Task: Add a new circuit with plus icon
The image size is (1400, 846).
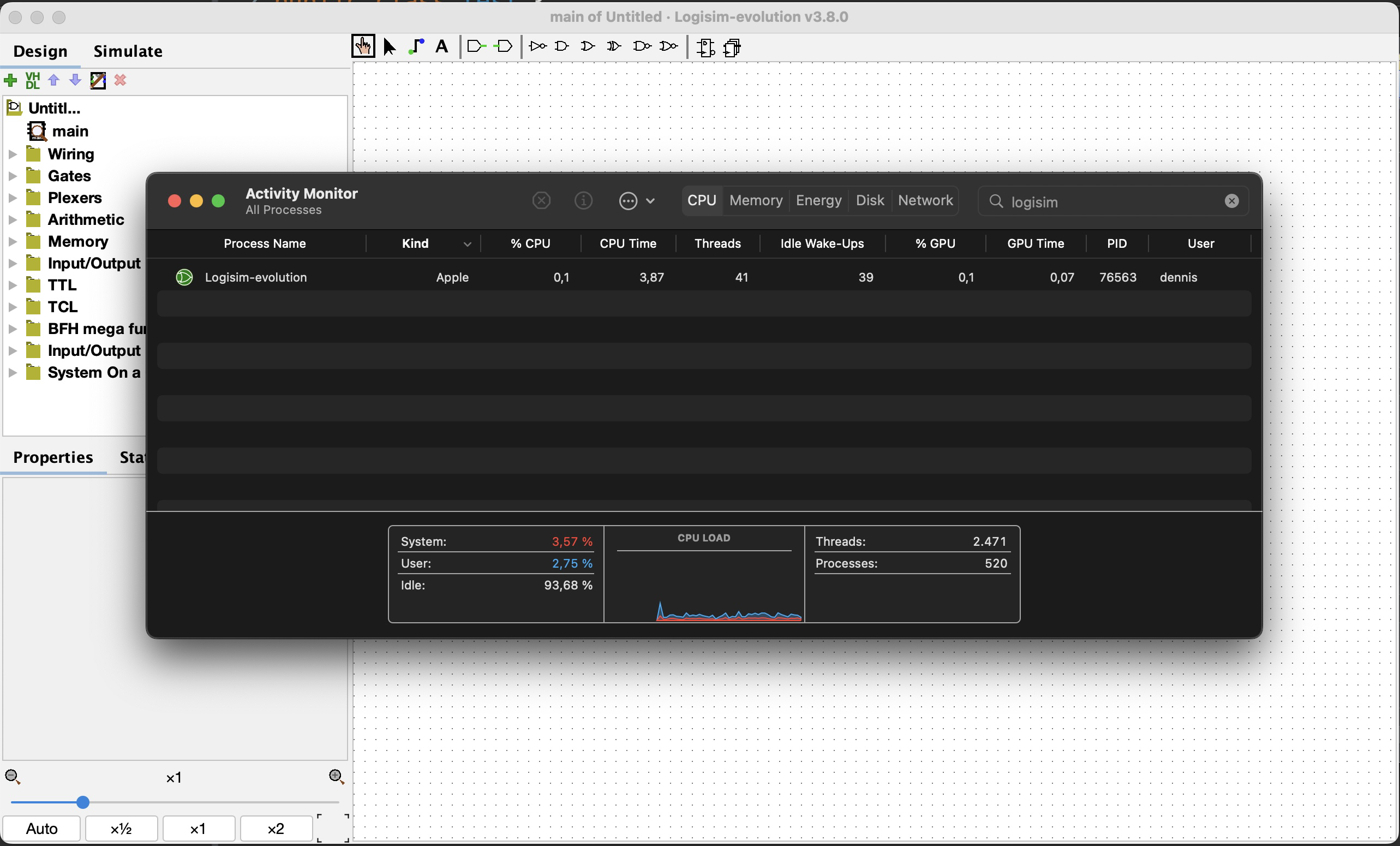Action: pyautogui.click(x=10, y=81)
